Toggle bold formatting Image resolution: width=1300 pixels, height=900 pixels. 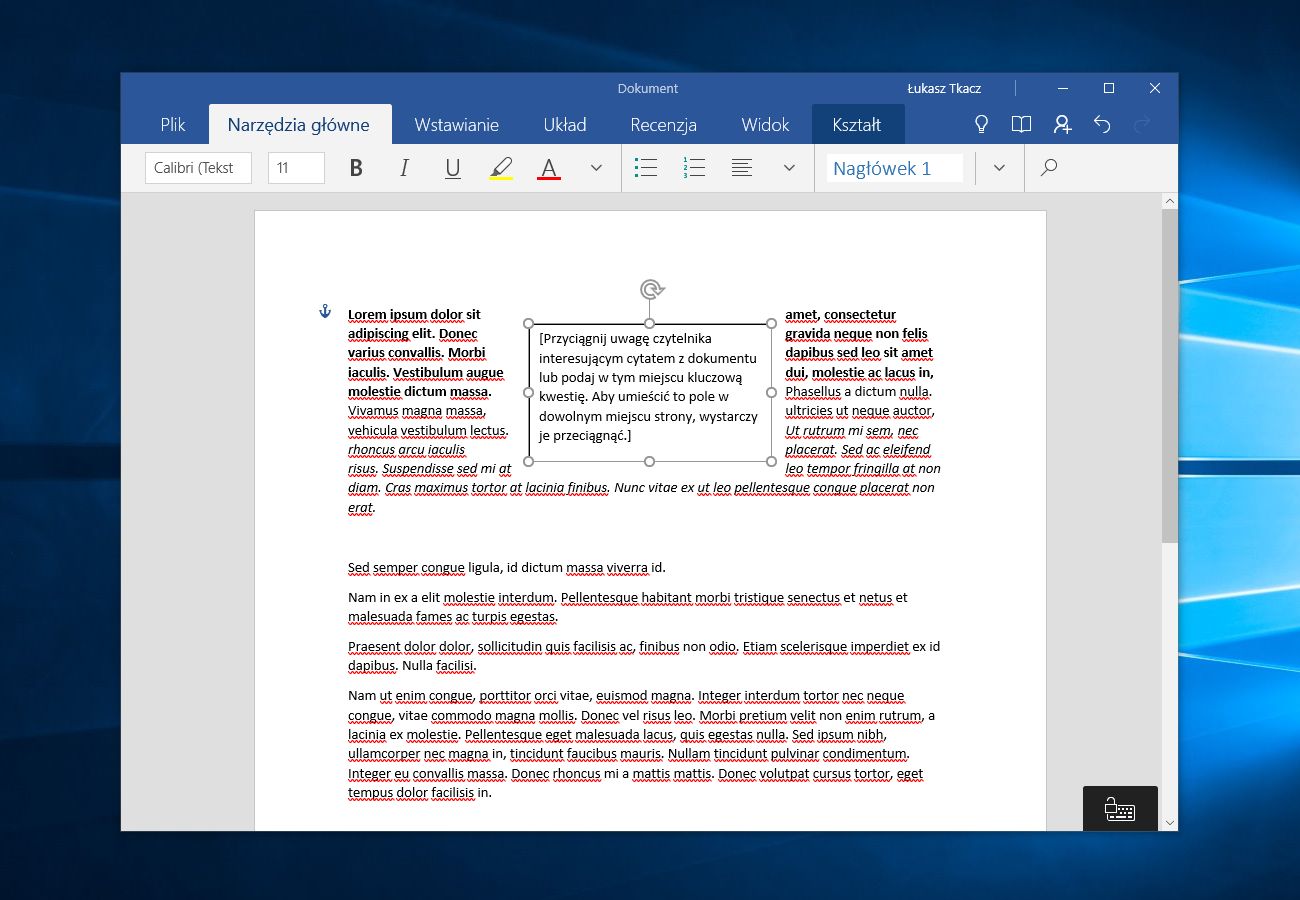pyautogui.click(x=356, y=168)
